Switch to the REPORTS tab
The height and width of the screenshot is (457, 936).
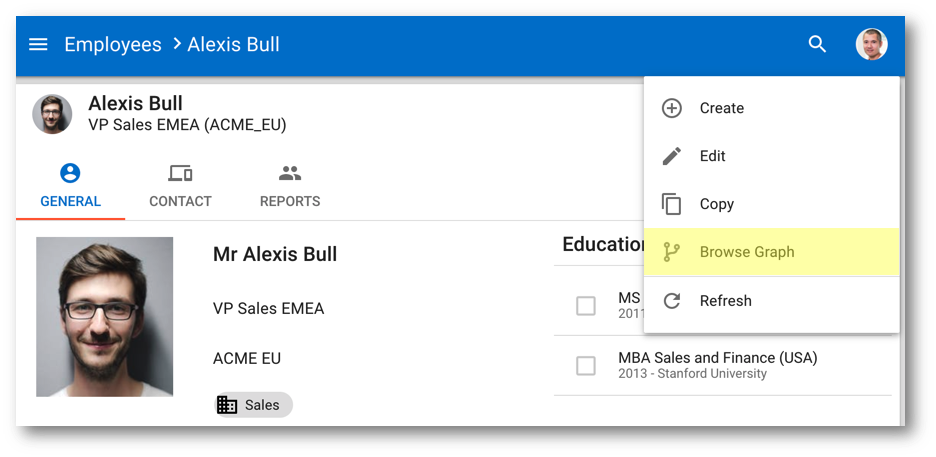(x=290, y=187)
